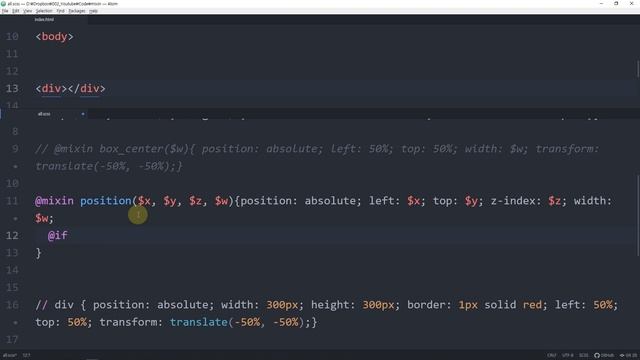
Task: Open the Edit menu
Action: [16, 11]
